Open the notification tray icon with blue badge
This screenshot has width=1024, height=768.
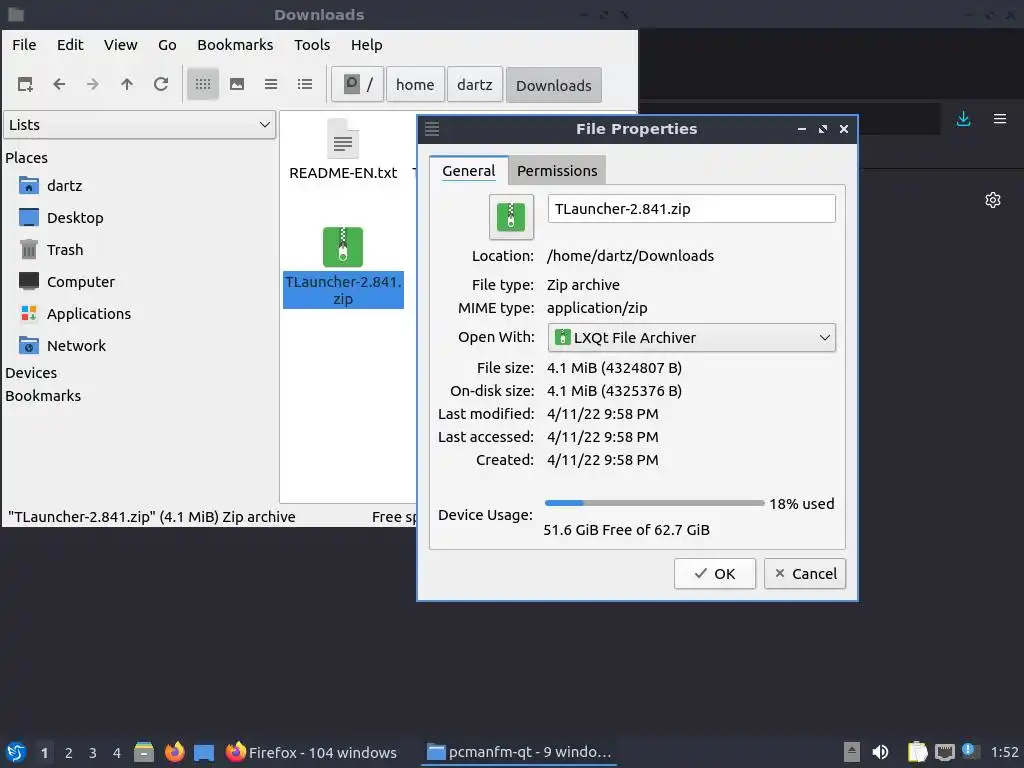[970, 751]
